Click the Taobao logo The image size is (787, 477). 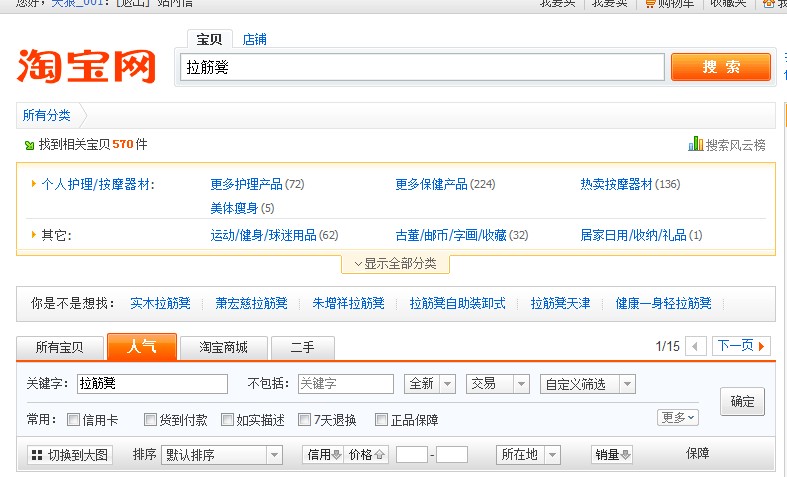pyautogui.click(x=86, y=66)
